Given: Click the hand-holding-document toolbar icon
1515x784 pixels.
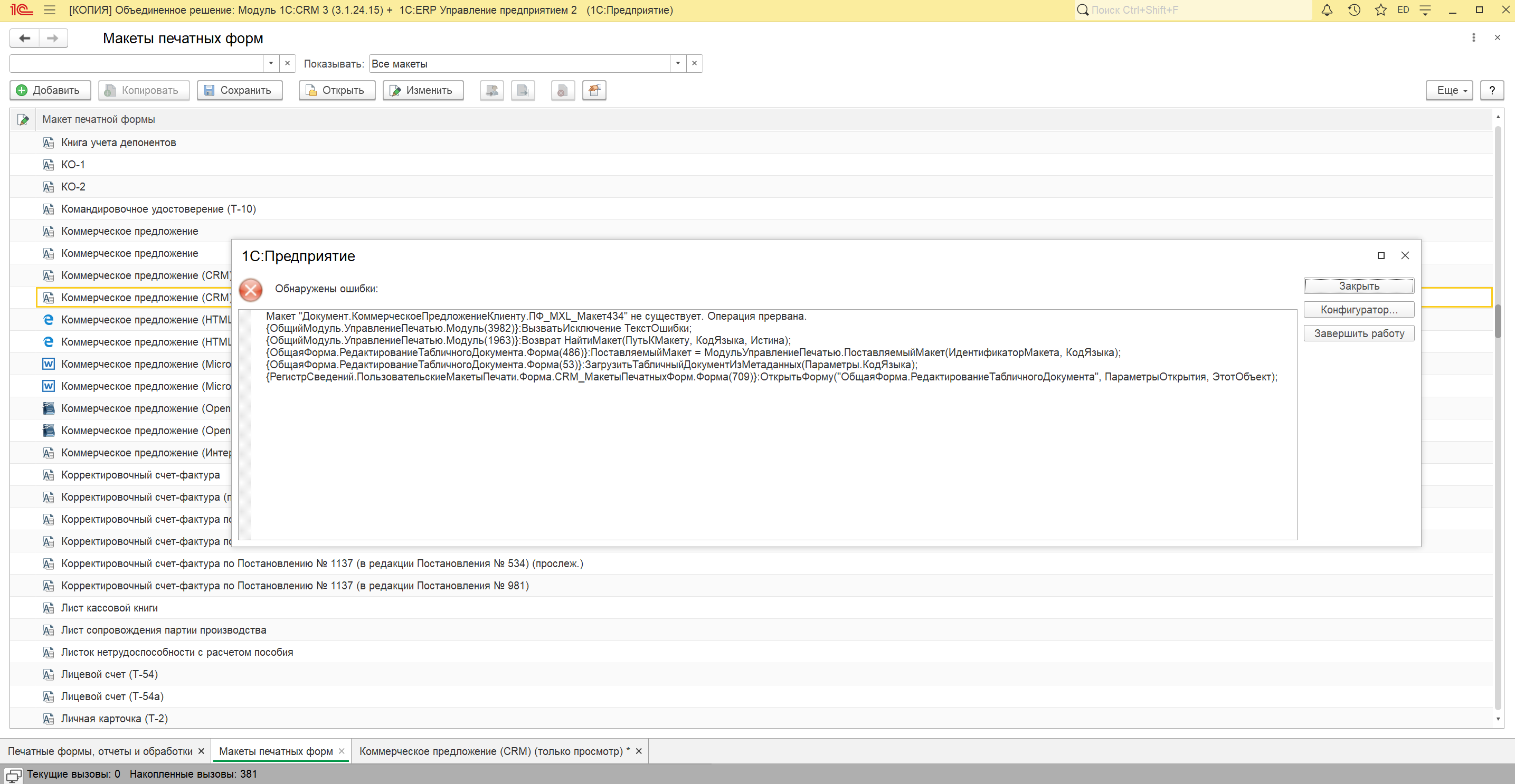Looking at the screenshot, I should (x=594, y=91).
